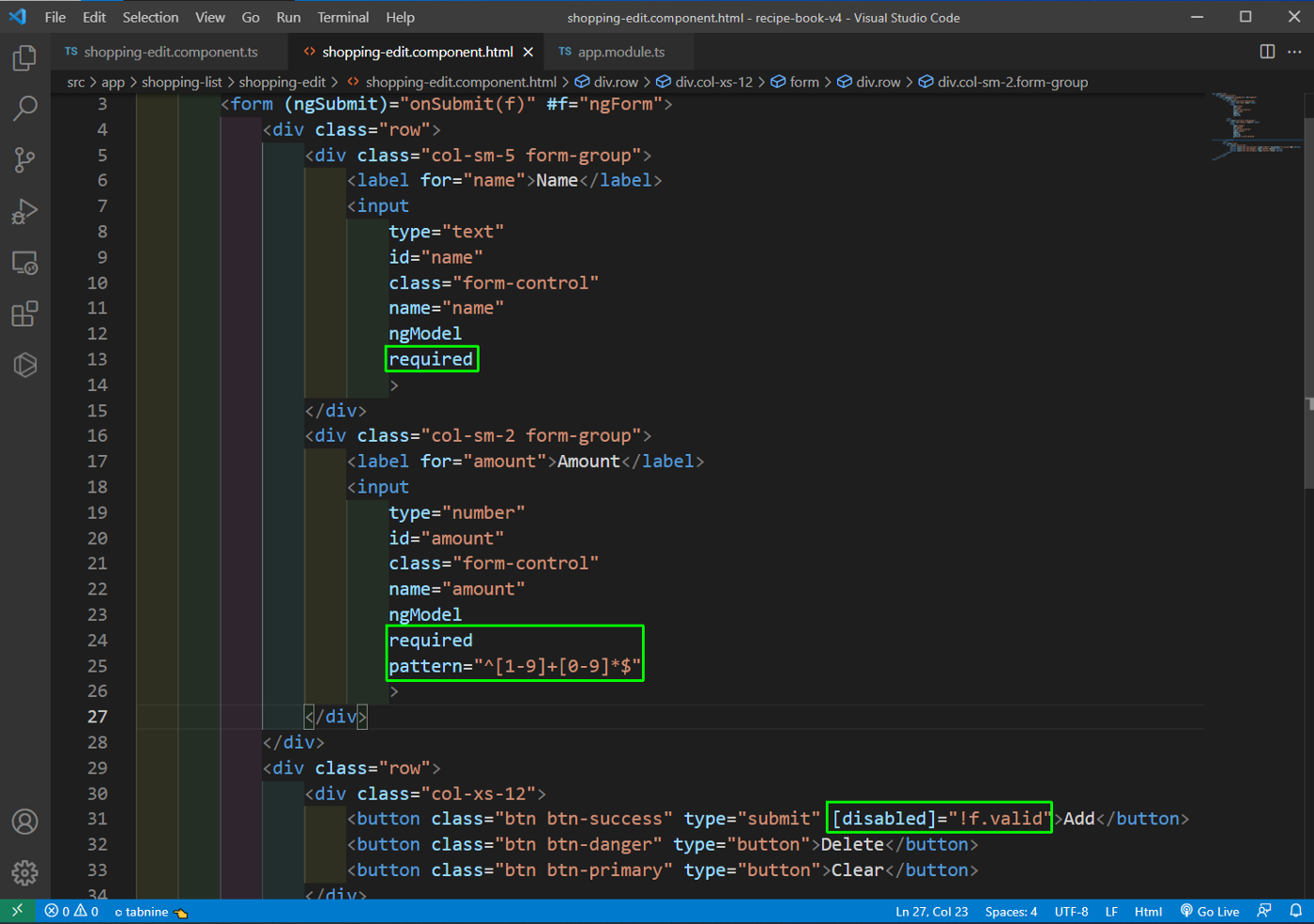This screenshot has height=924, width=1314.
Task: Click line number 13 in gutter
Action: 97,359
